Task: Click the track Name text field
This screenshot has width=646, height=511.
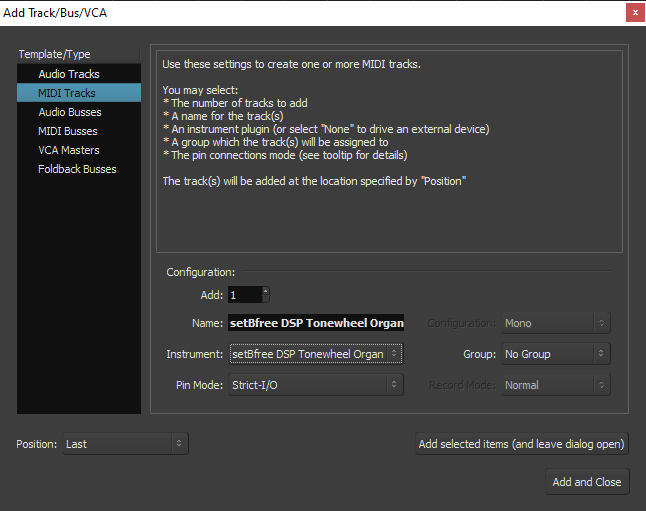Action: coord(316,323)
